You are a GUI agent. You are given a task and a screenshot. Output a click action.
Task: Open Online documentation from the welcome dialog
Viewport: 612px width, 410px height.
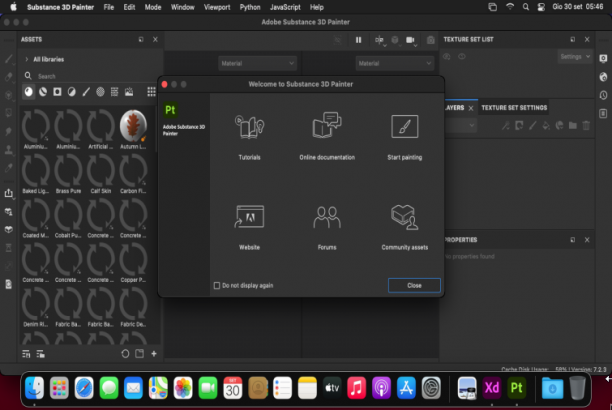click(327, 126)
